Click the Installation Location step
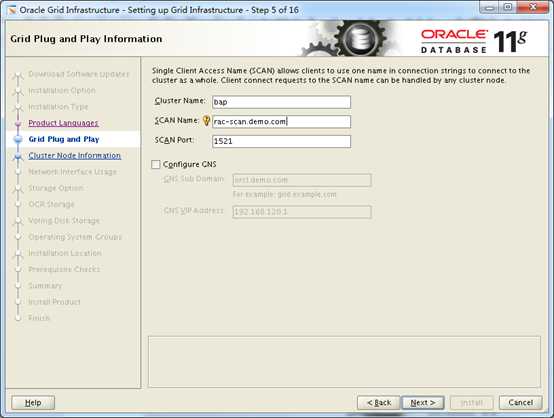Image resolution: width=554 pixels, height=418 pixels. point(65,253)
